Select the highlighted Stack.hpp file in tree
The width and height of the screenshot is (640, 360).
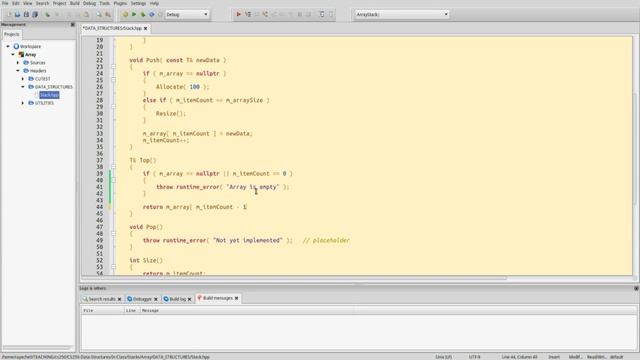point(49,95)
